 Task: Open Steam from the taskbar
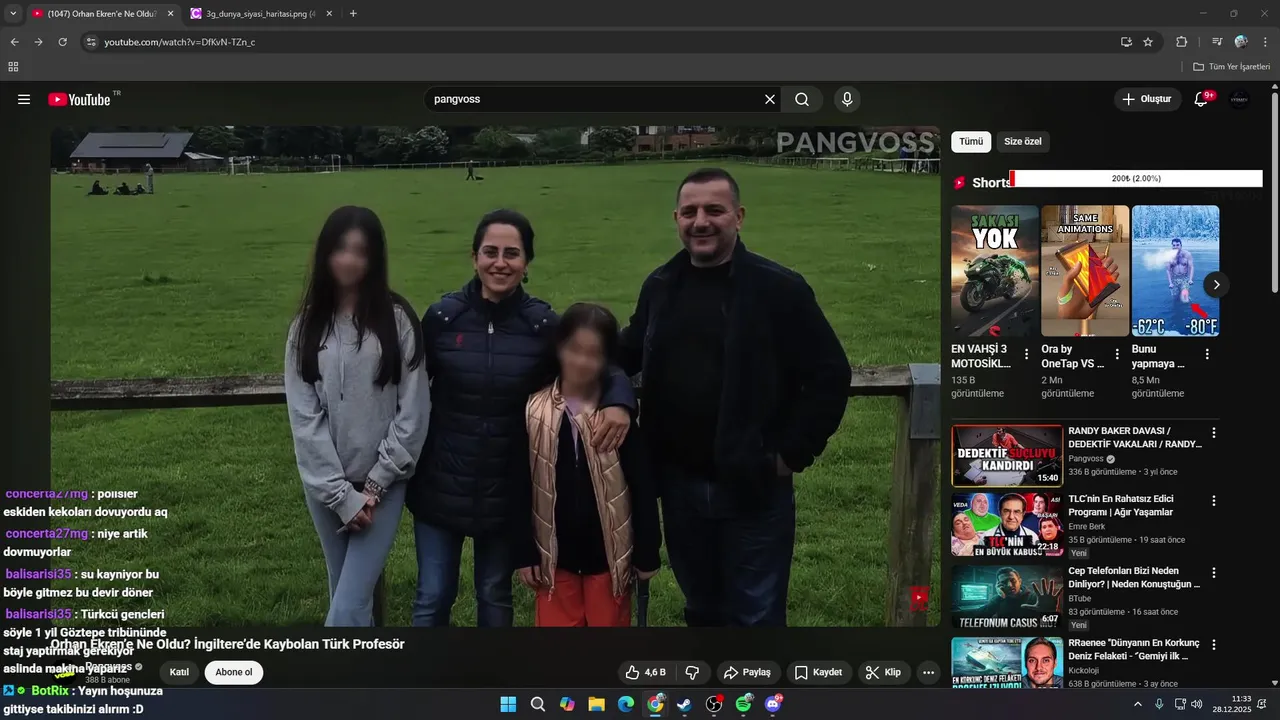(684, 704)
